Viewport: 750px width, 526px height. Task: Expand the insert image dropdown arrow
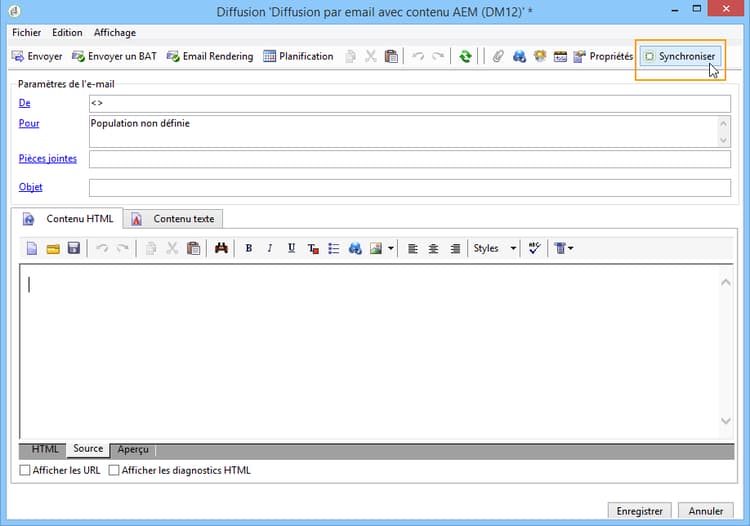[391, 248]
